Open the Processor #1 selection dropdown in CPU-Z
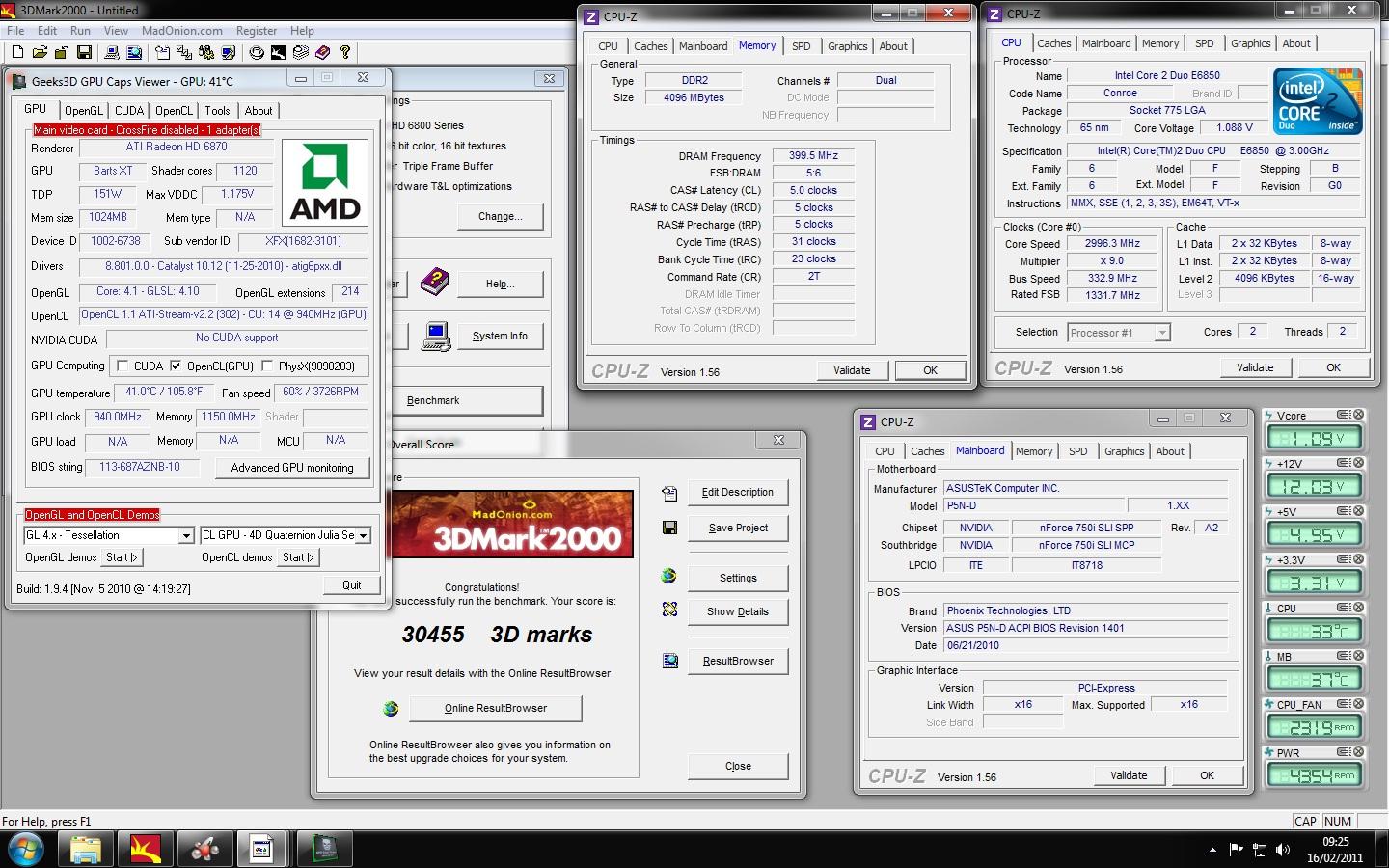Image resolution: width=1389 pixels, height=868 pixels. [1161, 333]
